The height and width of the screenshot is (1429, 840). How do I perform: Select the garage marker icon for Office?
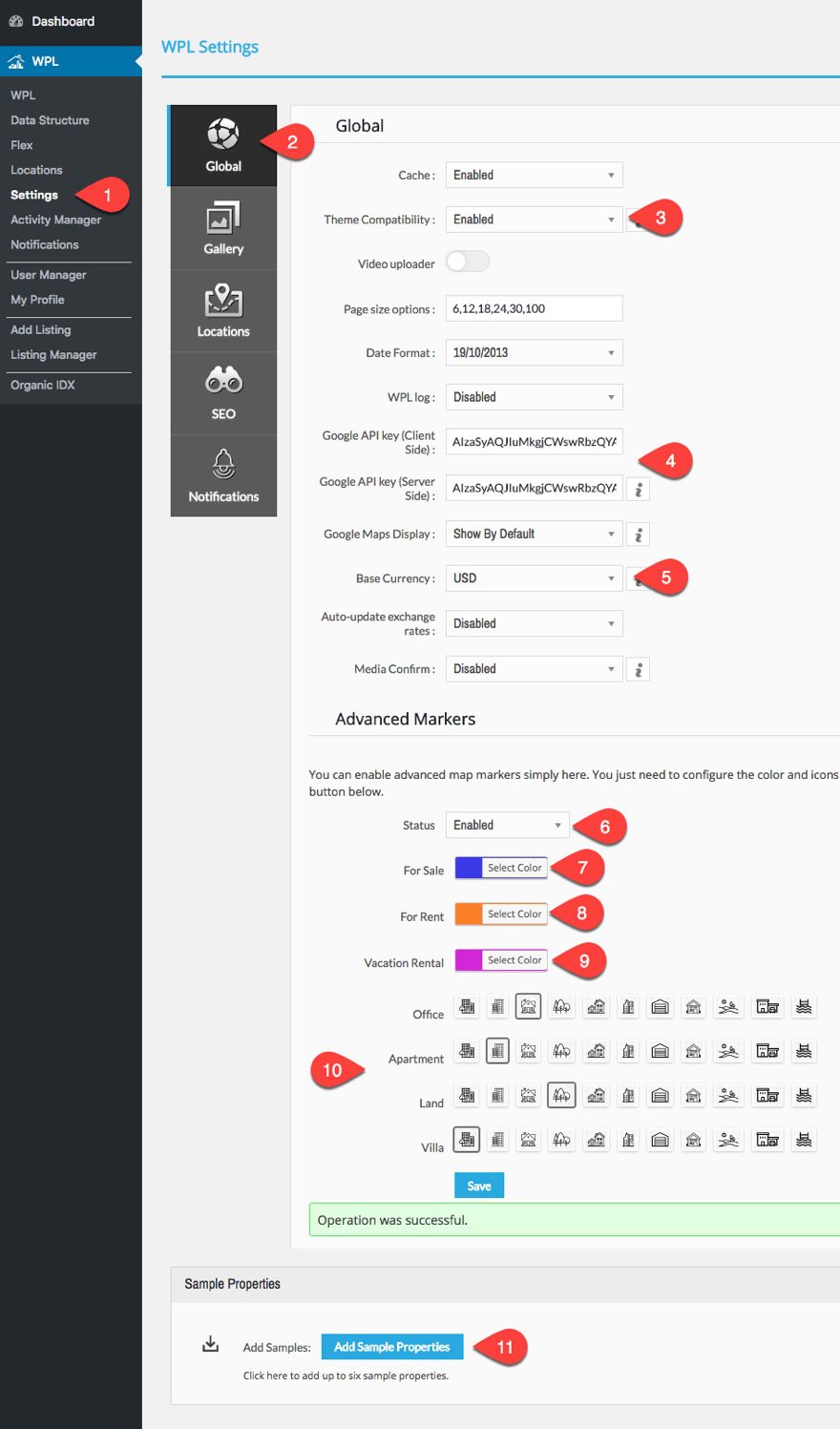coord(660,1005)
